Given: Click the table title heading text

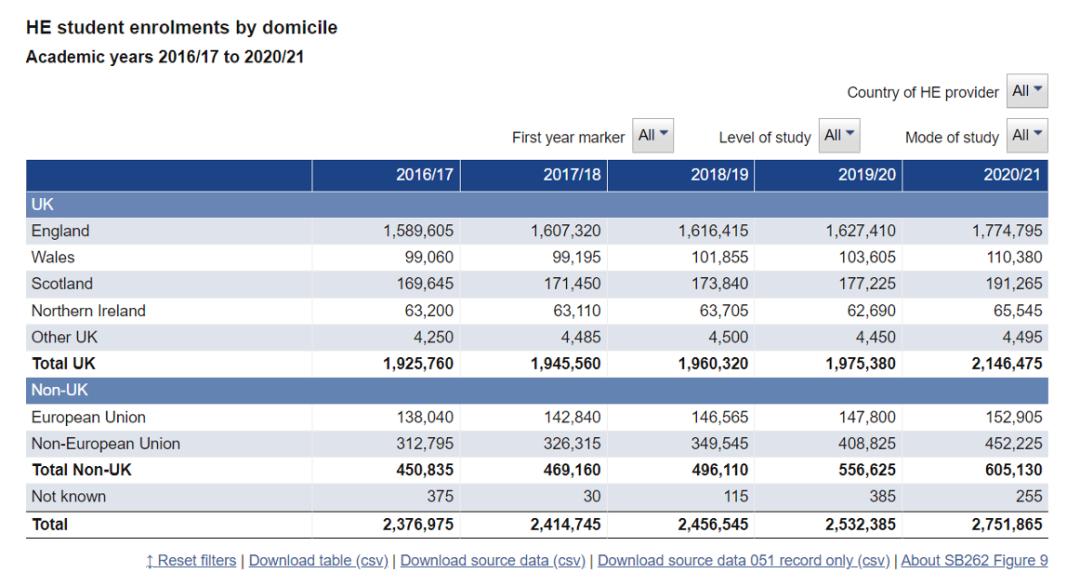Looking at the screenshot, I should (x=182, y=28).
